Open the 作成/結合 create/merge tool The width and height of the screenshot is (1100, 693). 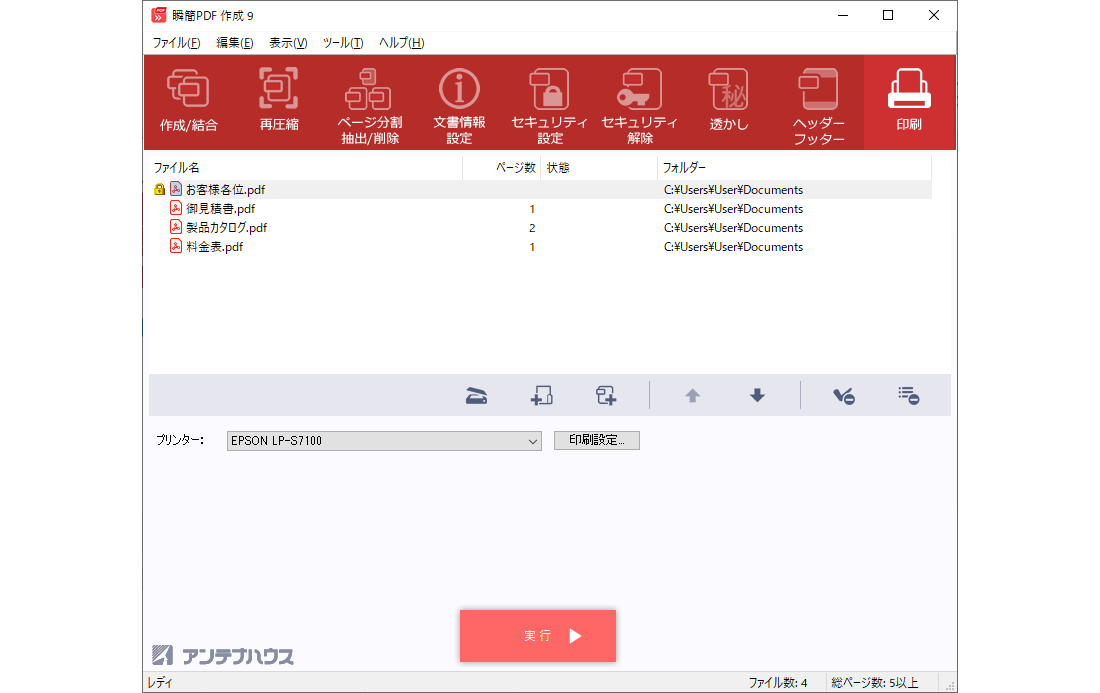[189, 102]
